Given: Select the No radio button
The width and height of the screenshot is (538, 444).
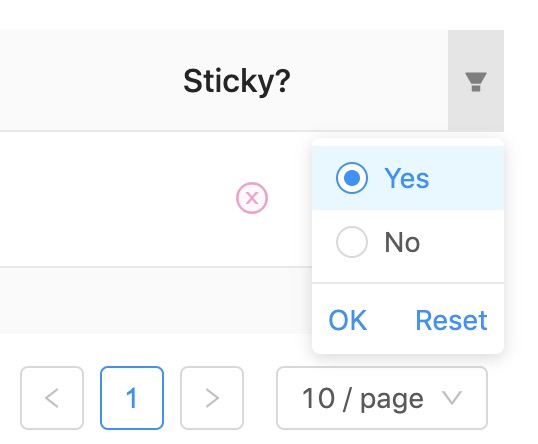Looking at the screenshot, I should pyautogui.click(x=352, y=242).
